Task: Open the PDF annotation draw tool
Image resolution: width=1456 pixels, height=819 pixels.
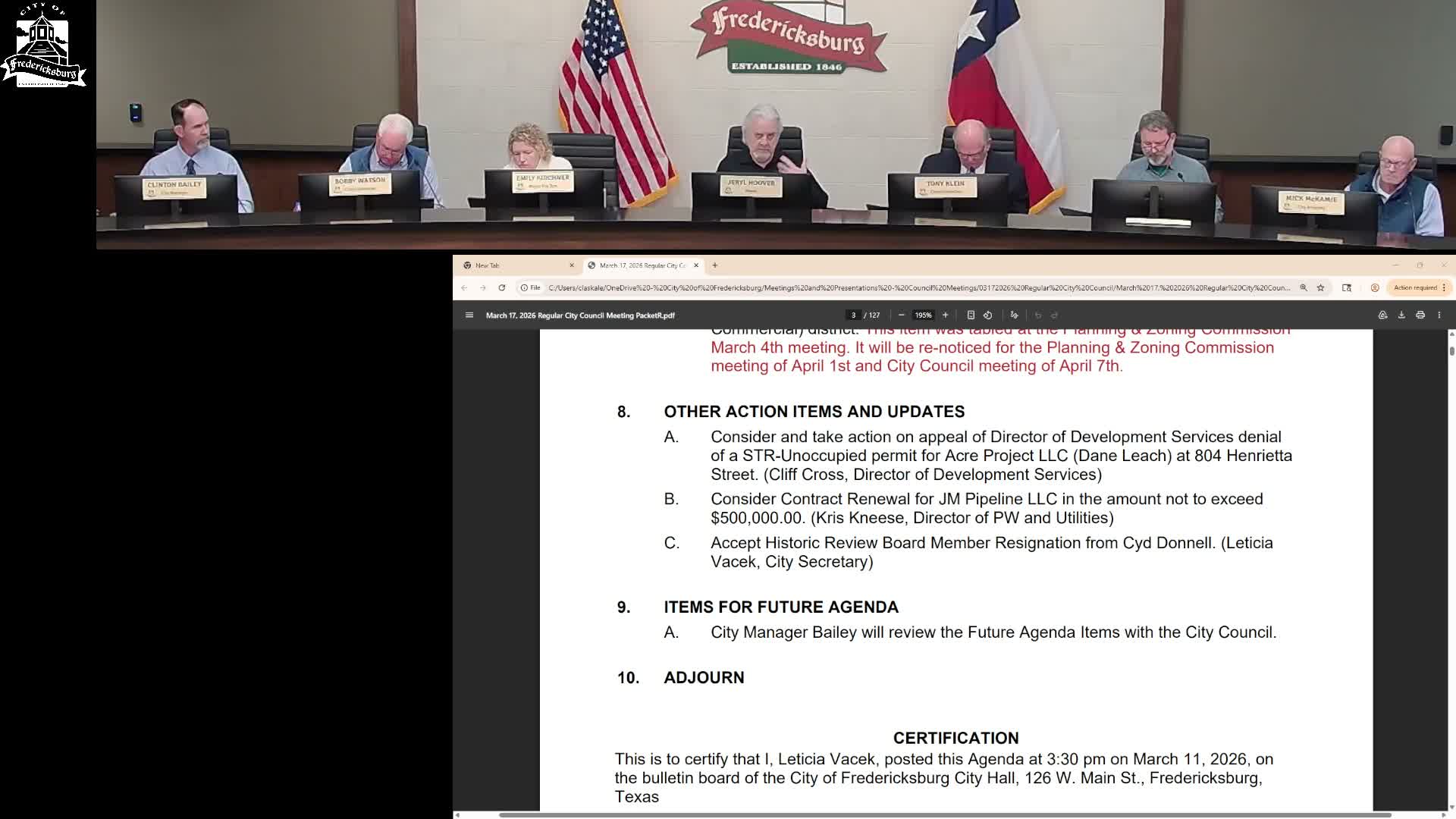Action: point(1014,315)
